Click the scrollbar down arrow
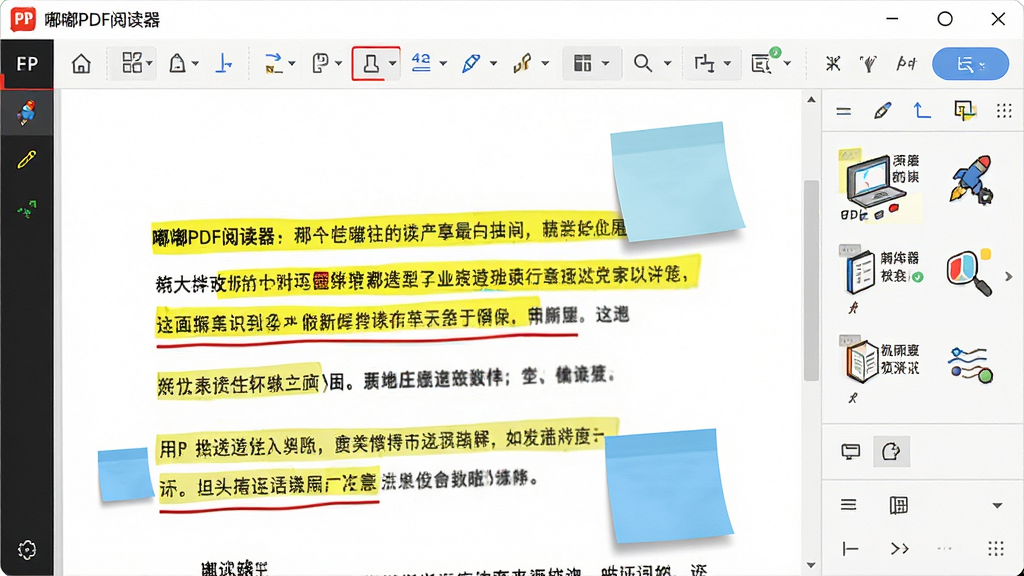1024x576 pixels. (811, 565)
